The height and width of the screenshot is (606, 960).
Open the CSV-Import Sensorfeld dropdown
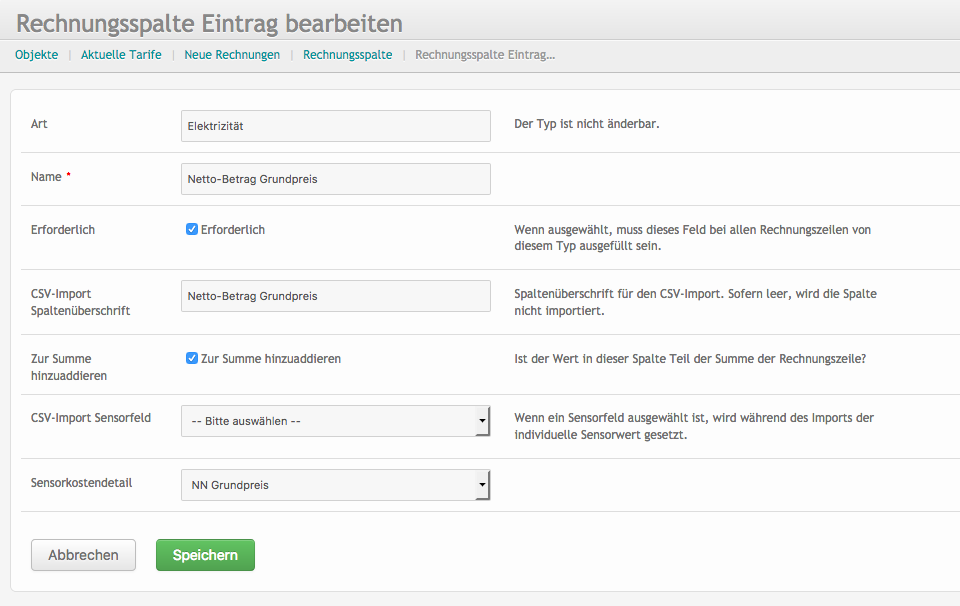[x=336, y=421]
